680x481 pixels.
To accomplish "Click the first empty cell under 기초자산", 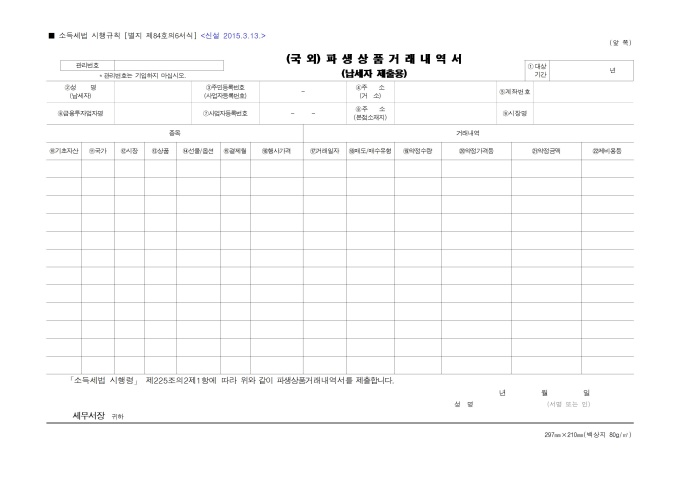I will point(64,168).
